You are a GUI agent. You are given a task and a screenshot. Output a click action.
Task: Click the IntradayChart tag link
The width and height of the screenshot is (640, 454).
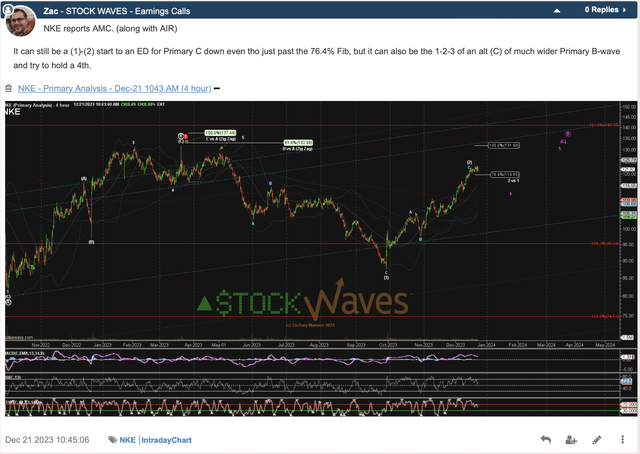click(166, 440)
